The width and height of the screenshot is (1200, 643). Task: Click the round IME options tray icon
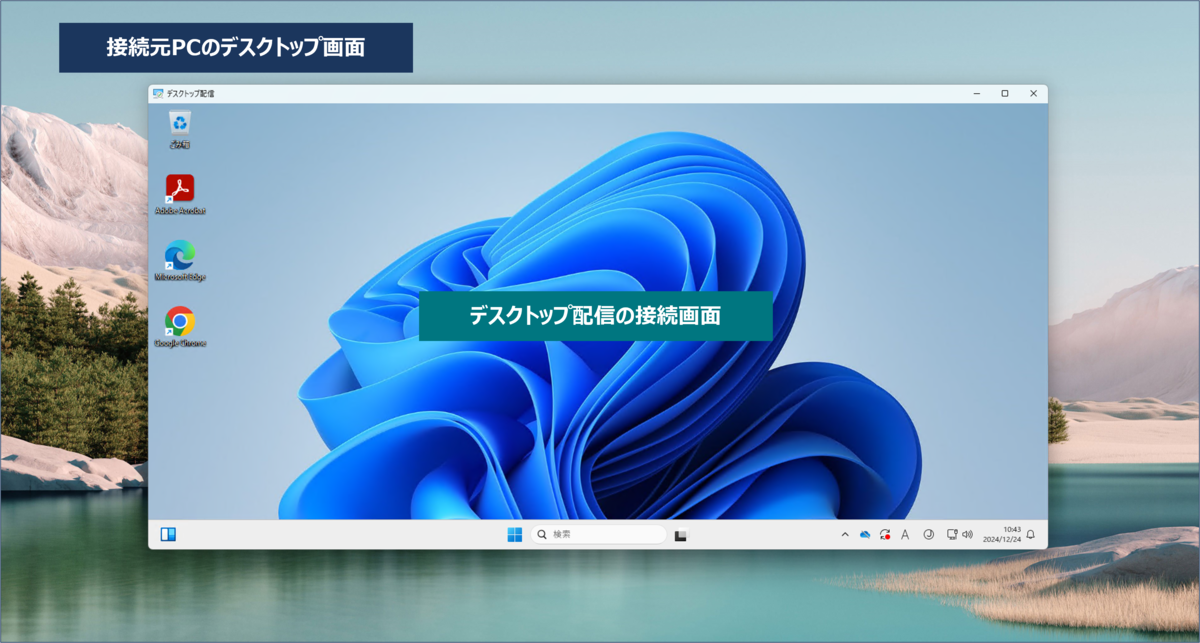tap(928, 535)
